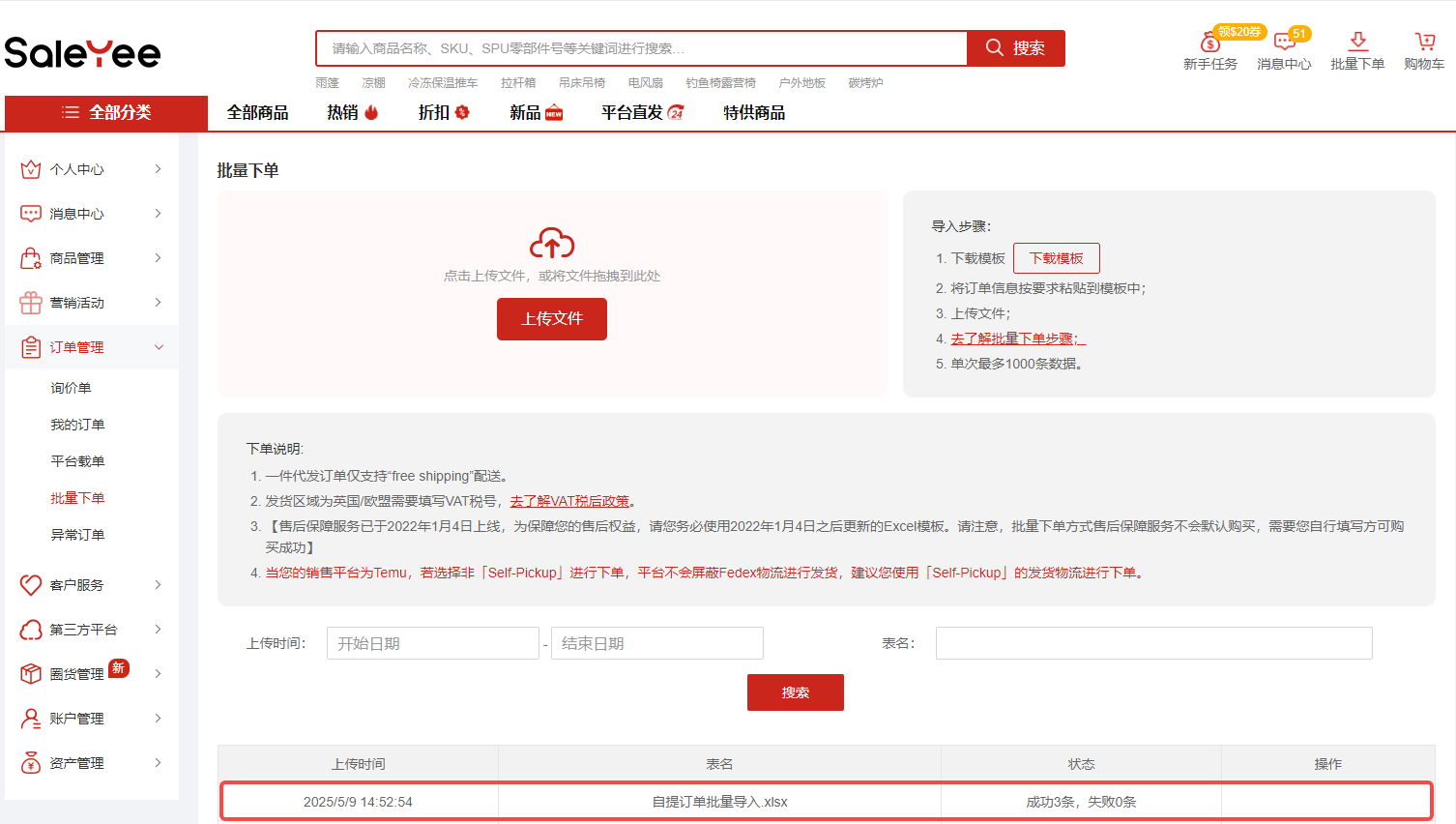Focus the 表名 input field
The height and width of the screenshot is (824, 1456).
[1153, 643]
